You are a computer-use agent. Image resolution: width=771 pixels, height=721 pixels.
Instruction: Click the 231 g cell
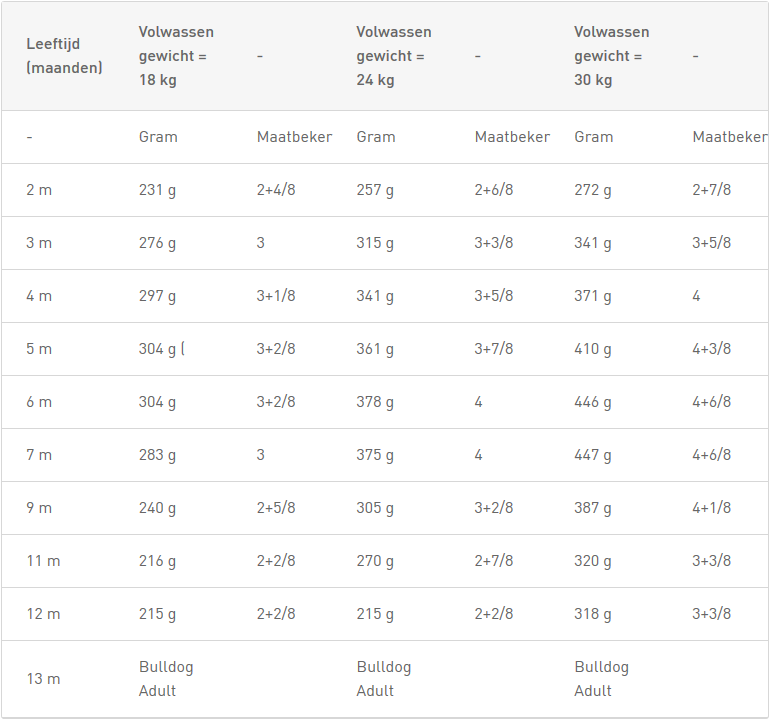pyautogui.click(x=157, y=190)
